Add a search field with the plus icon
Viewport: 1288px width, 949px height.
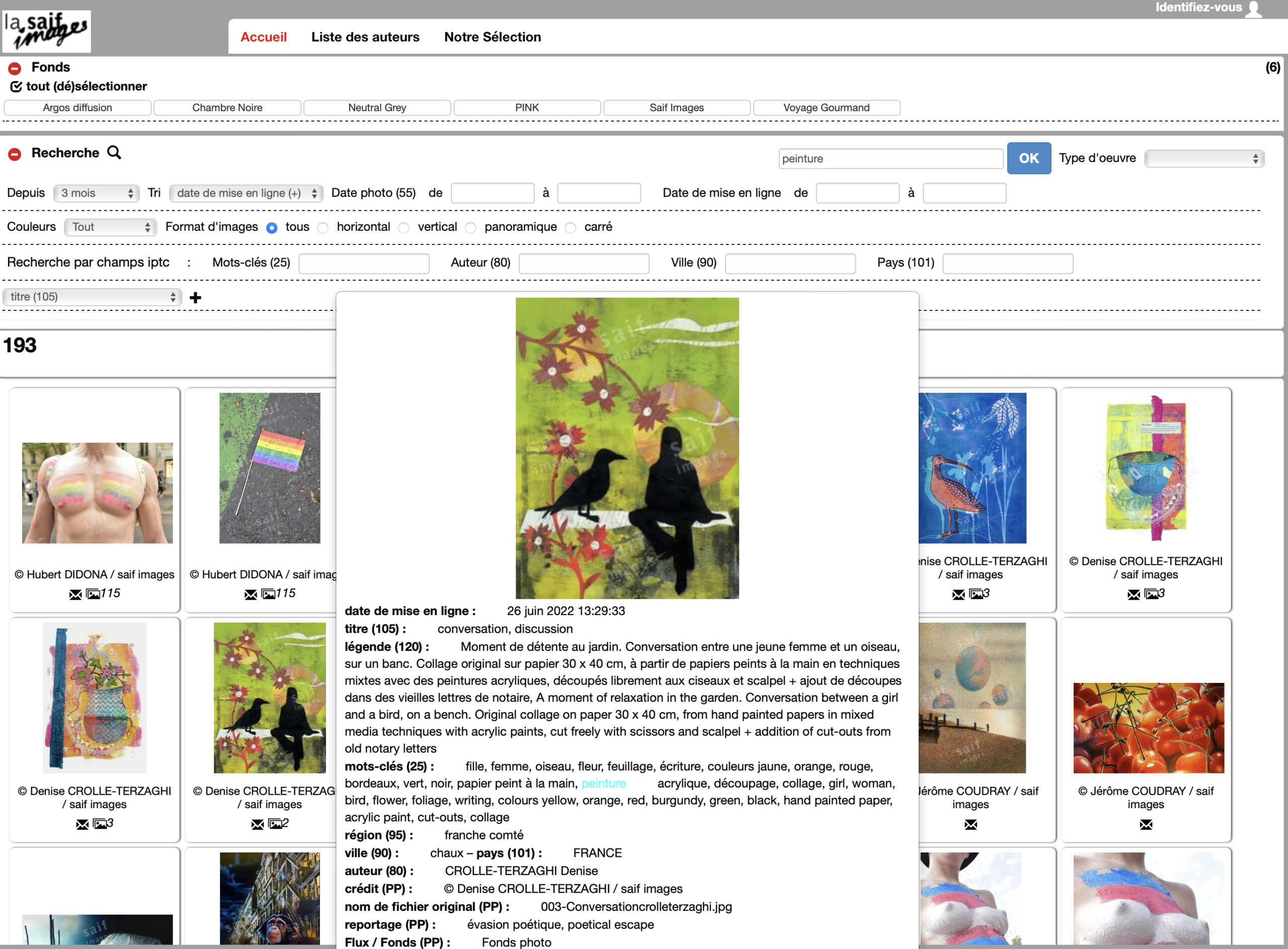click(x=195, y=298)
